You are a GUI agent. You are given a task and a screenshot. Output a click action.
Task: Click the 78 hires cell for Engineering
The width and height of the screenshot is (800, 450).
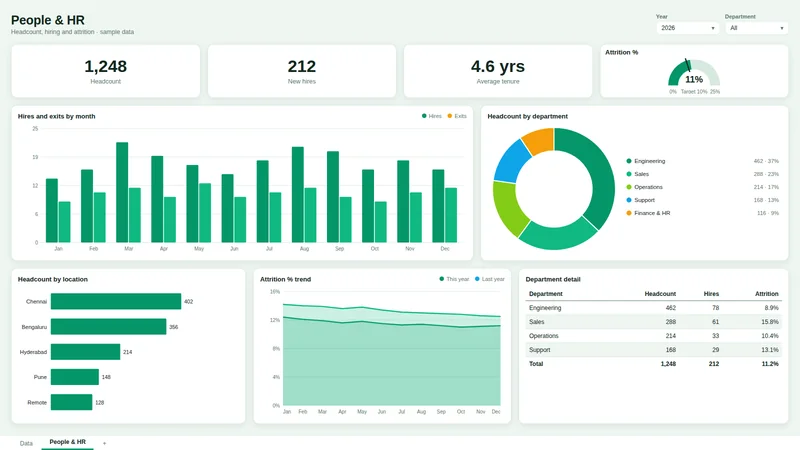coord(715,308)
